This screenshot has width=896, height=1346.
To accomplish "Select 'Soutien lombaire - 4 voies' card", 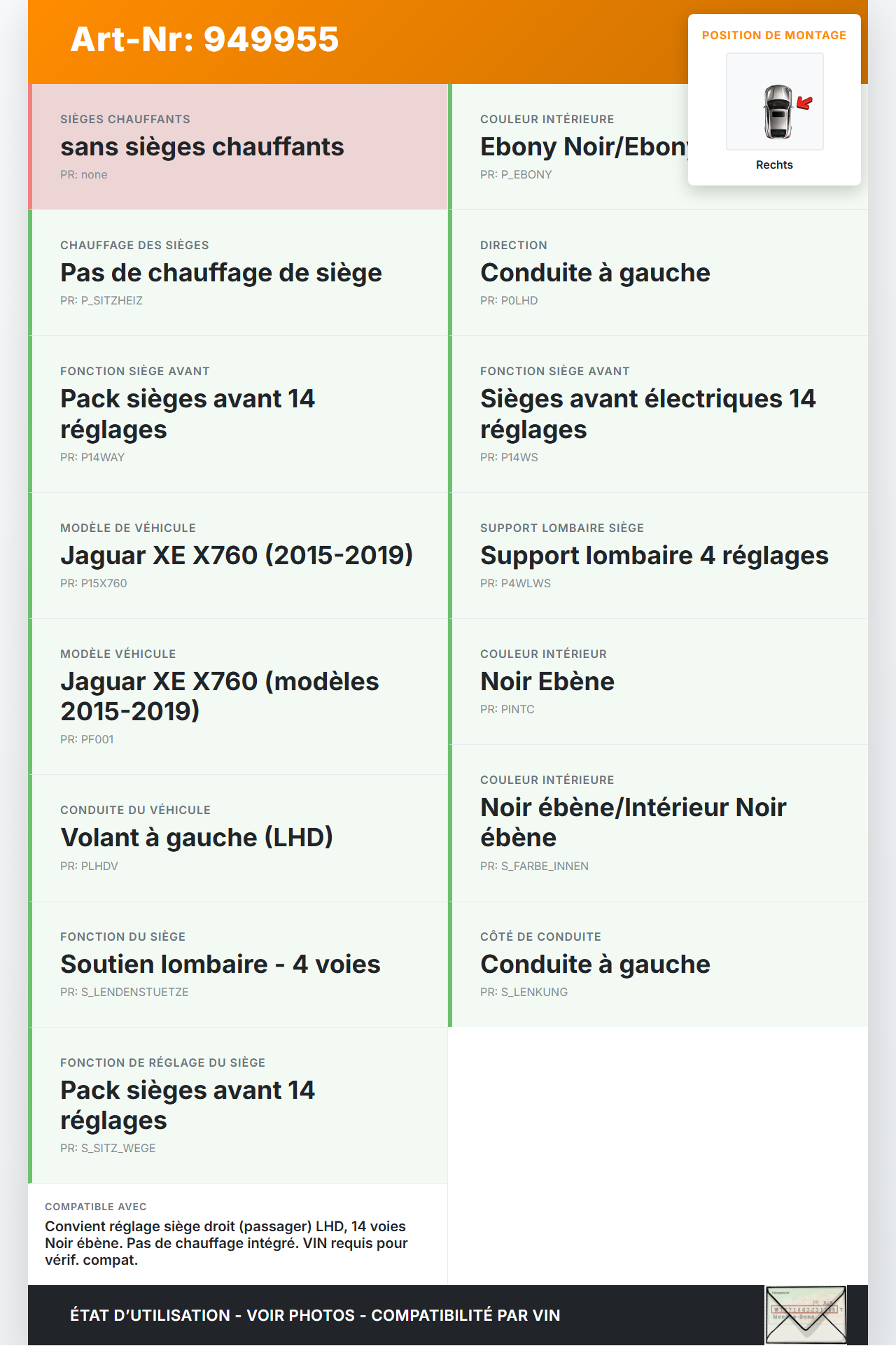I will (238, 965).
